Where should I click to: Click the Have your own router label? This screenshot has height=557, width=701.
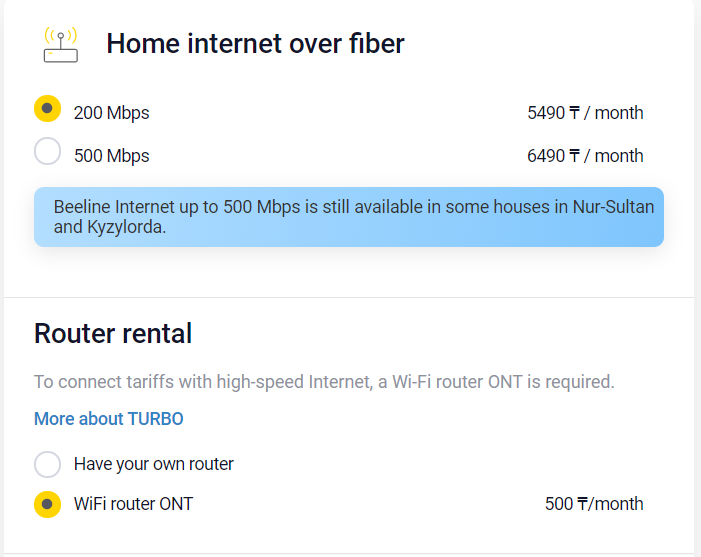point(154,464)
